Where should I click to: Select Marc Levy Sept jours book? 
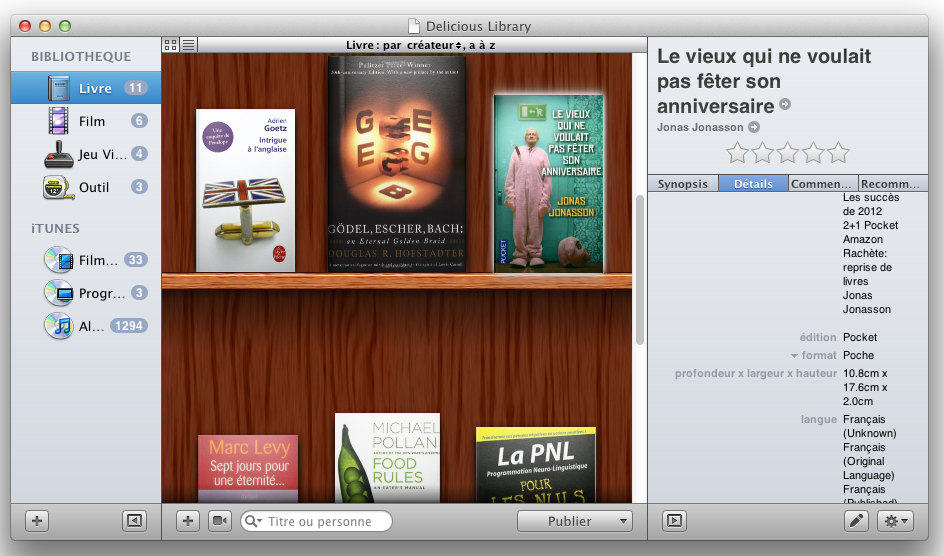(248, 469)
